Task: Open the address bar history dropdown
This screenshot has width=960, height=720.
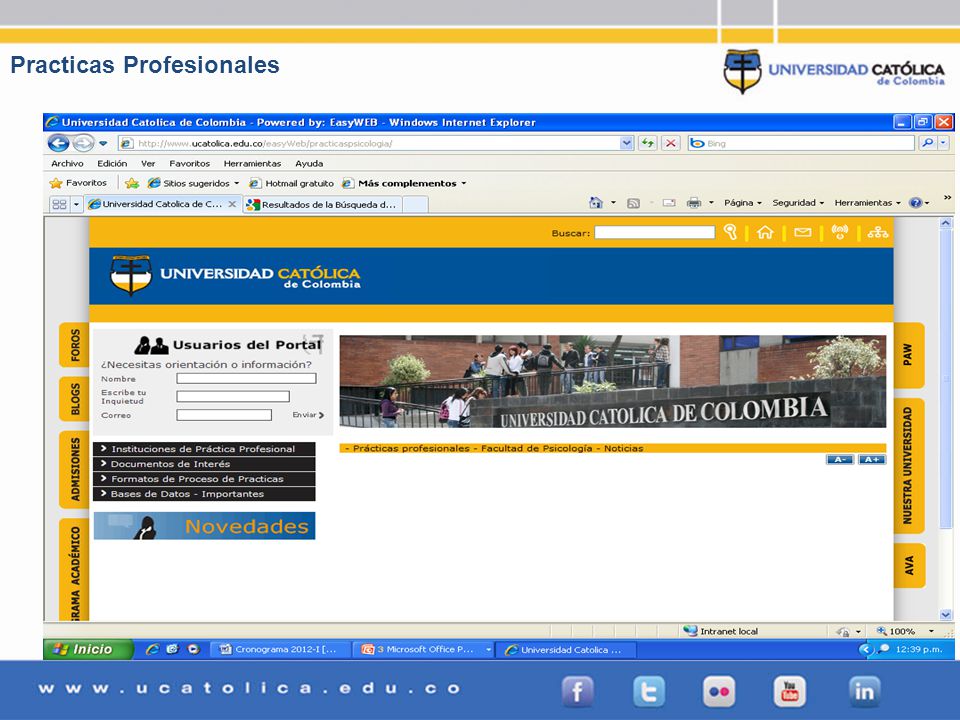Action: [626, 143]
